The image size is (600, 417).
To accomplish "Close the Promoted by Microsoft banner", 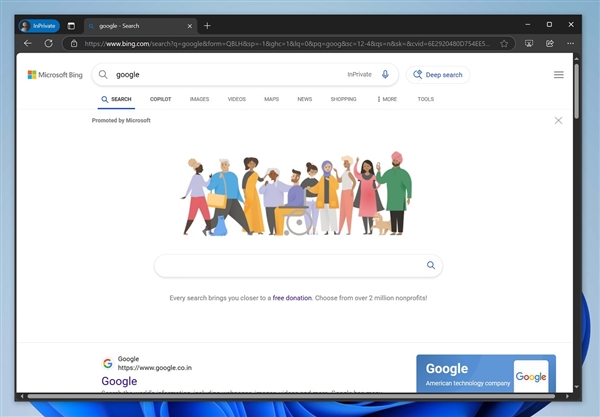I will [x=558, y=120].
